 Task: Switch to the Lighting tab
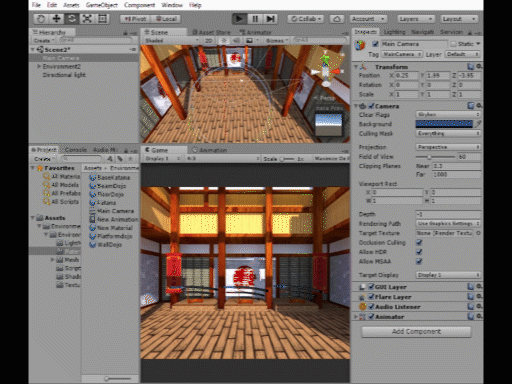click(394, 32)
